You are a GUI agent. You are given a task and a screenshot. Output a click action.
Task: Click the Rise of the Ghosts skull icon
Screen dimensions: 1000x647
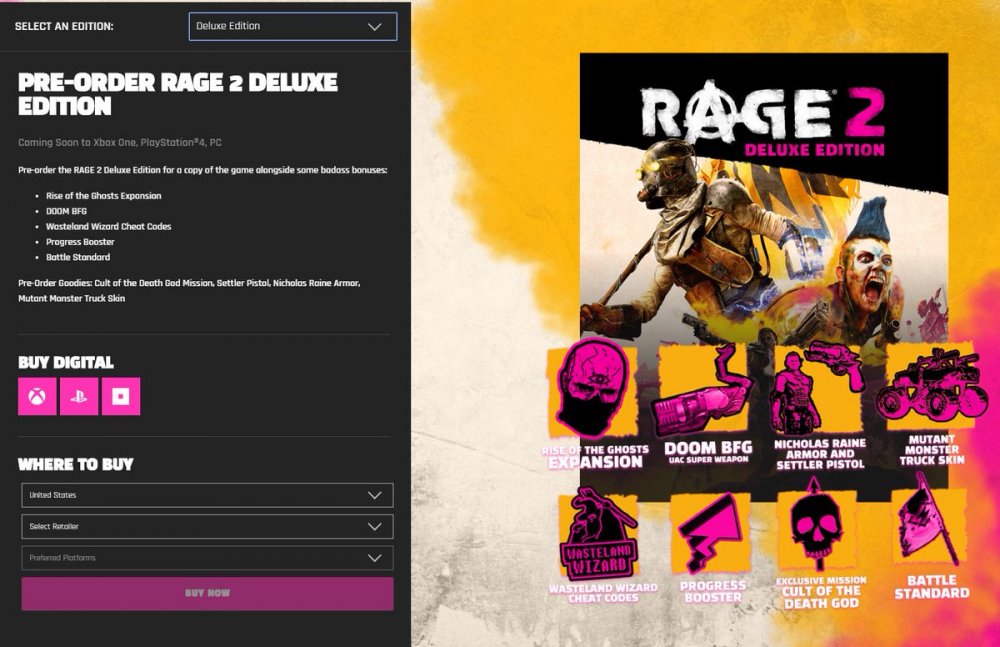[x=594, y=391]
